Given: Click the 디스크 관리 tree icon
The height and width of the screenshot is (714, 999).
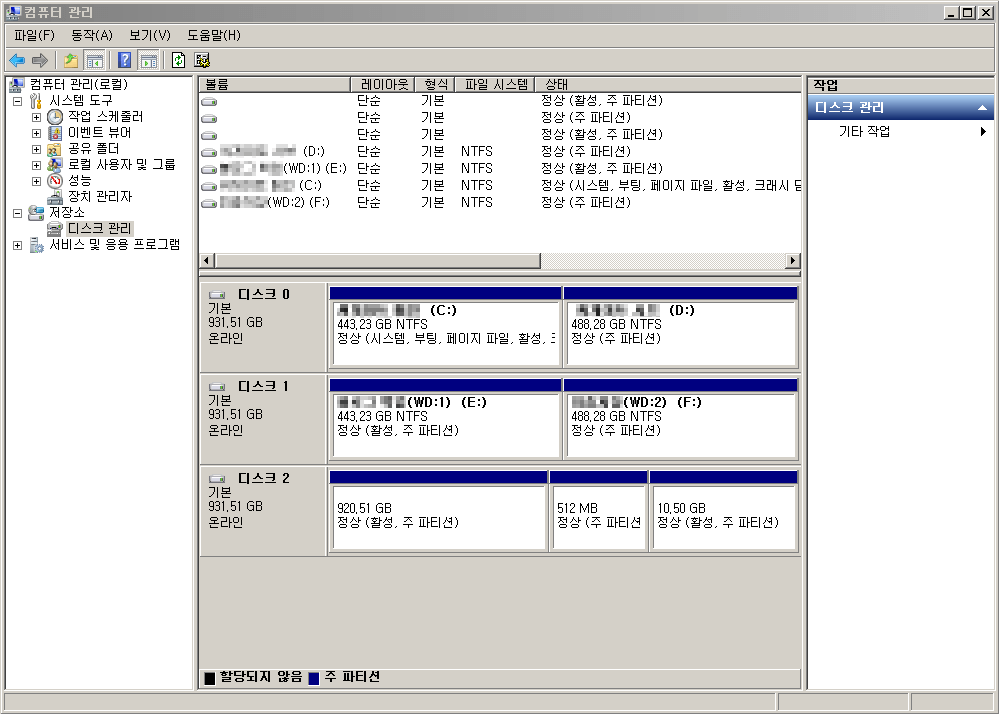Looking at the screenshot, I should (55, 229).
